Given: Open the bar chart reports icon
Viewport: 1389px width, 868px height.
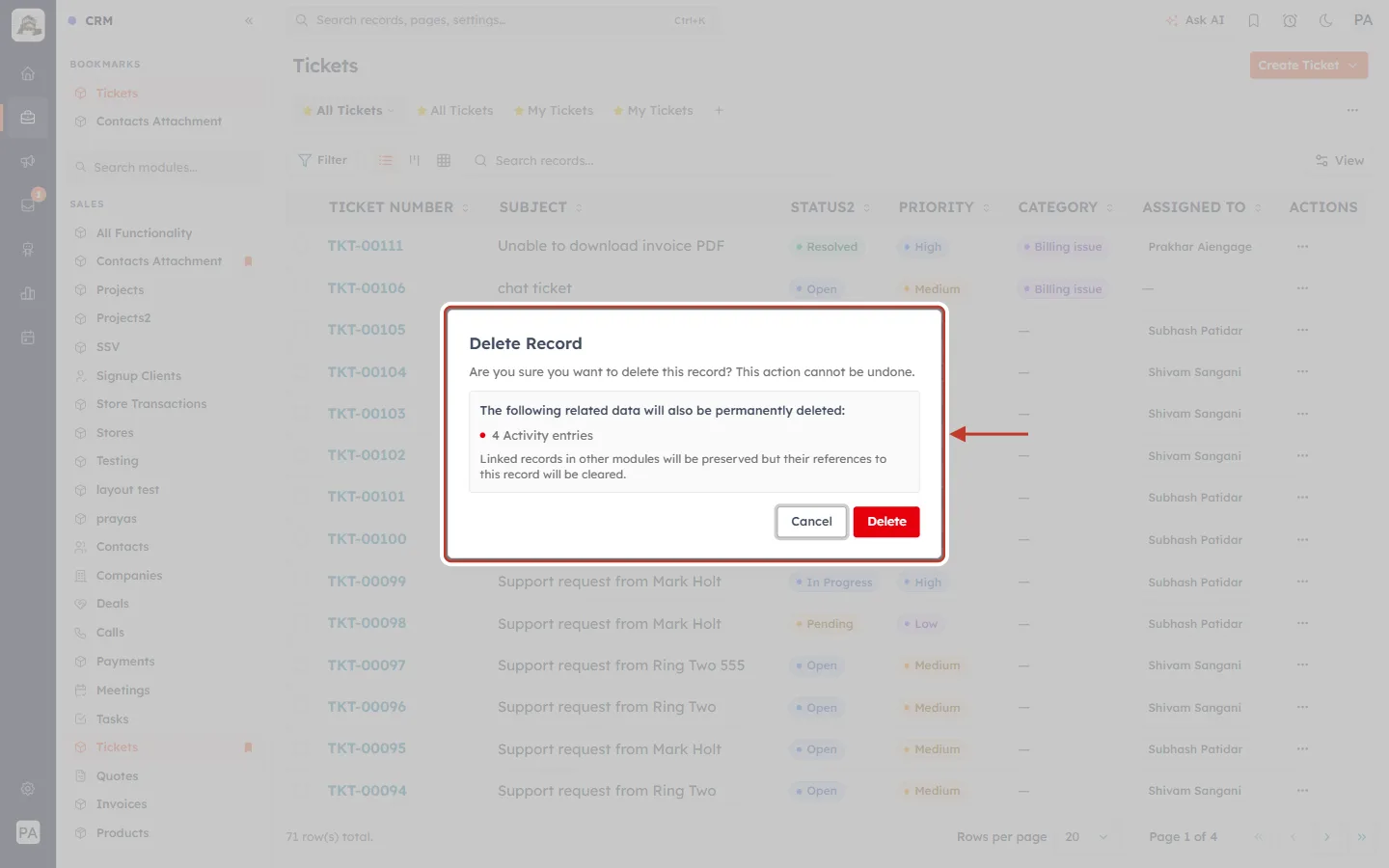Looking at the screenshot, I should [x=28, y=293].
